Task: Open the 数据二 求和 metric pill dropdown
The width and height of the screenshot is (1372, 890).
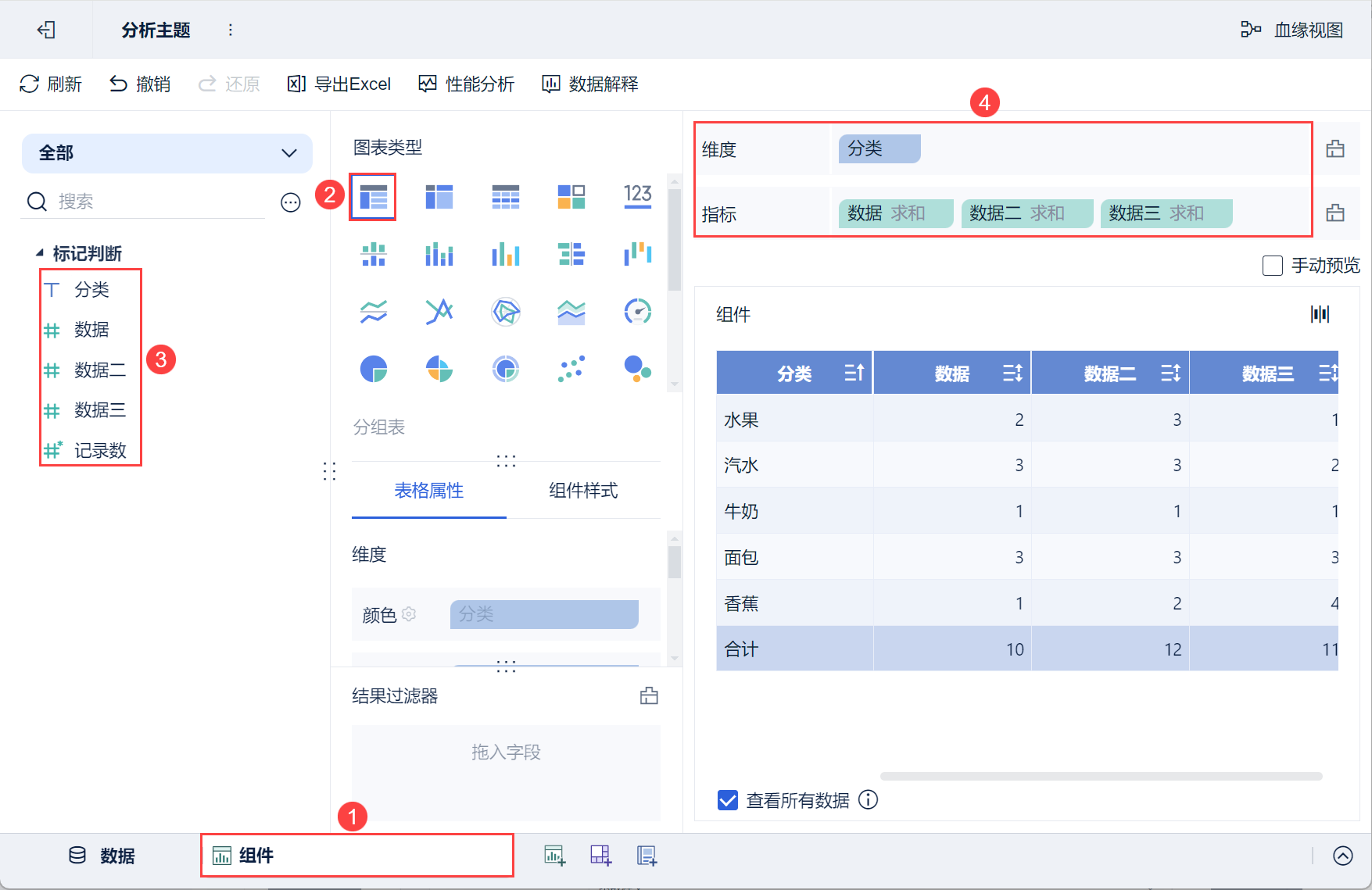Action: pyautogui.click(x=1027, y=213)
